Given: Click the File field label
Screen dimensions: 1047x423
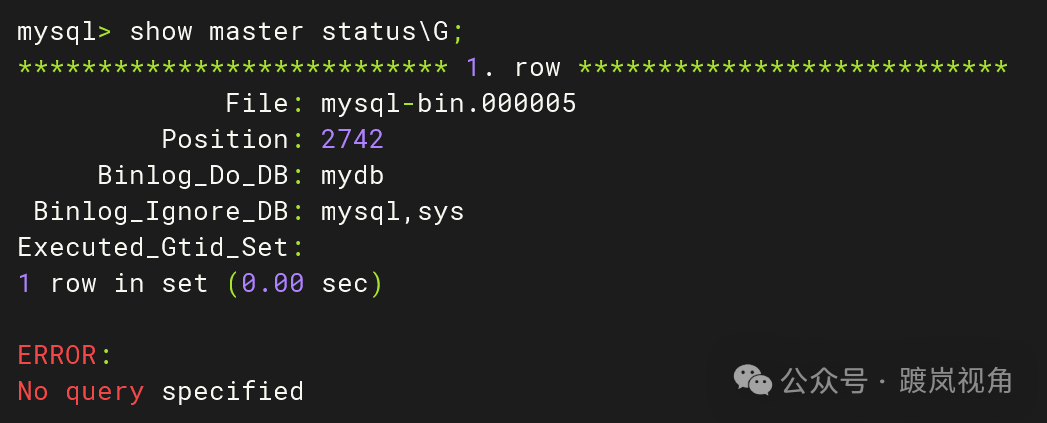Looking at the screenshot, I should [257, 104].
